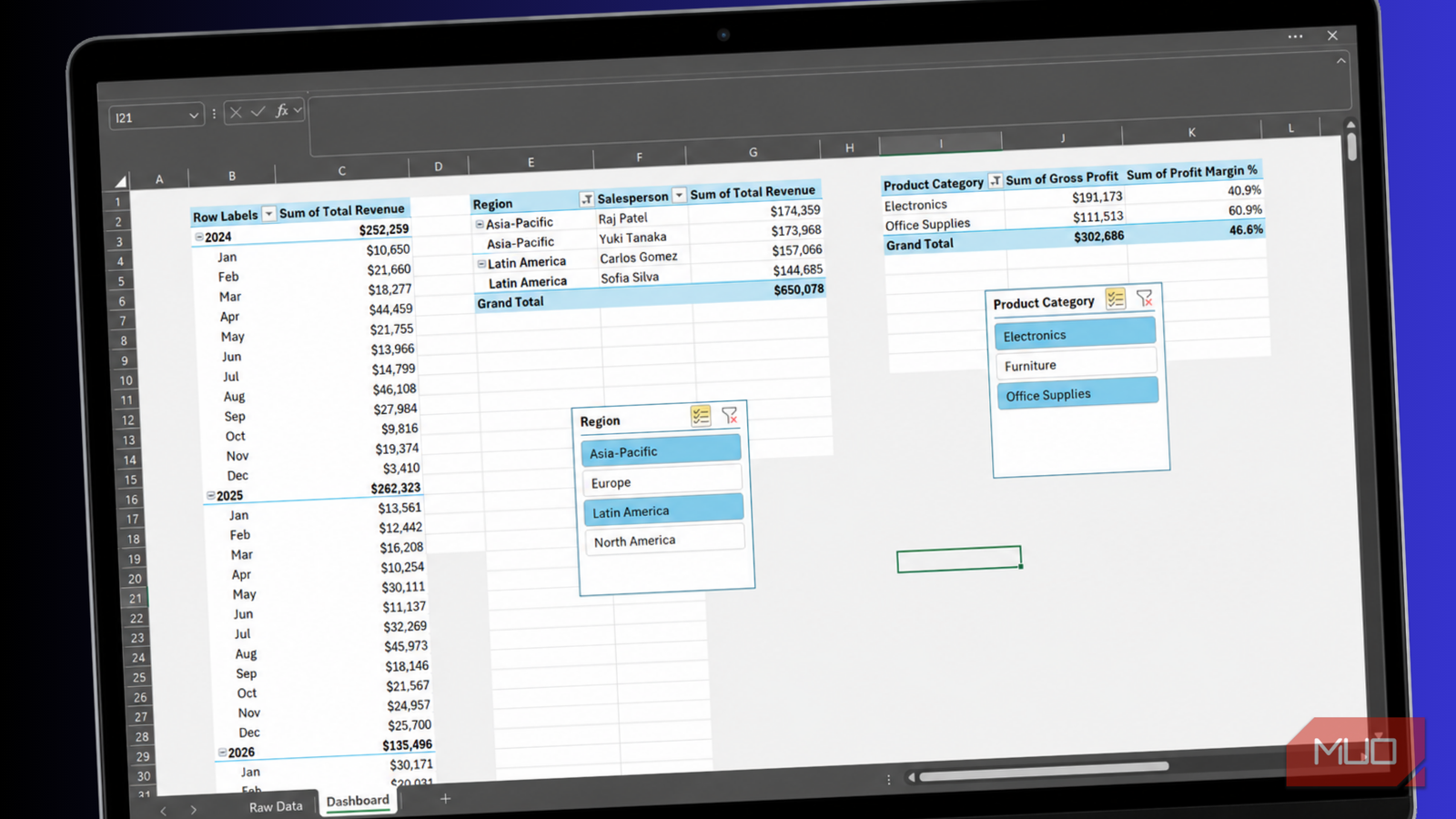Open the Row Labels filter dropdown
This screenshot has width=1456, height=819.
(x=268, y=214)
